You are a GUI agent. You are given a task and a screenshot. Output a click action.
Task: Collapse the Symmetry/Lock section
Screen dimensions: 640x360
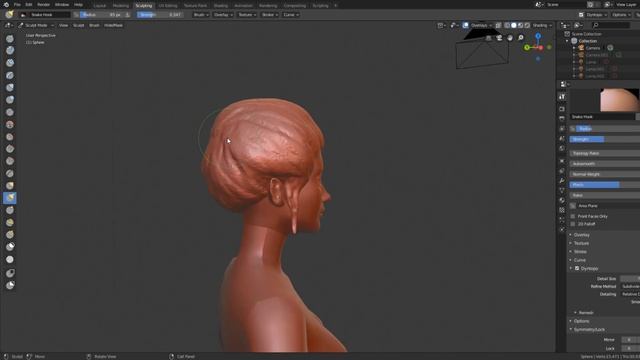pyautogui.click(x=589, y=330)
